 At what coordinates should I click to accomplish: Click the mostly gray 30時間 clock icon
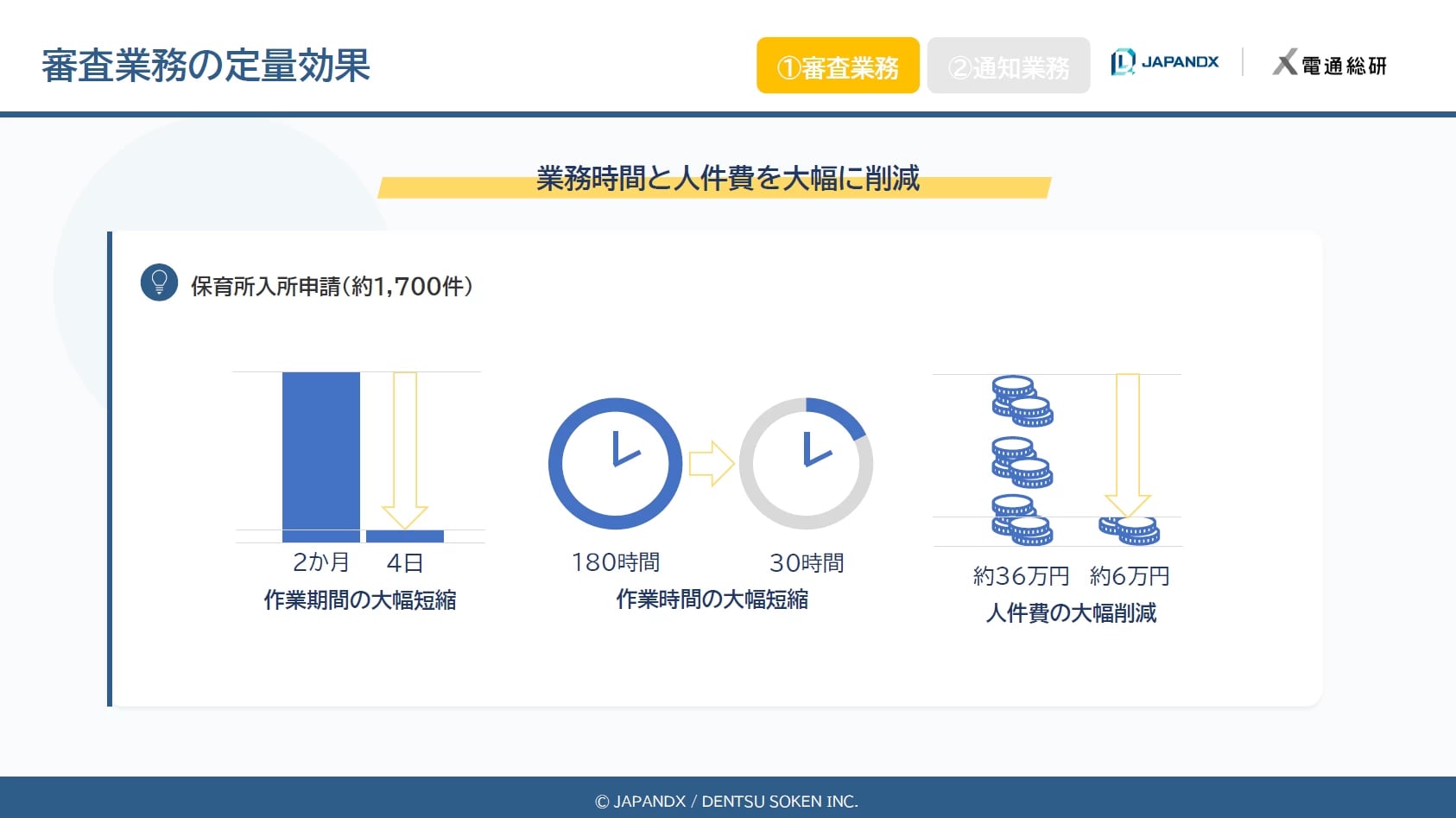coord(806,464)
